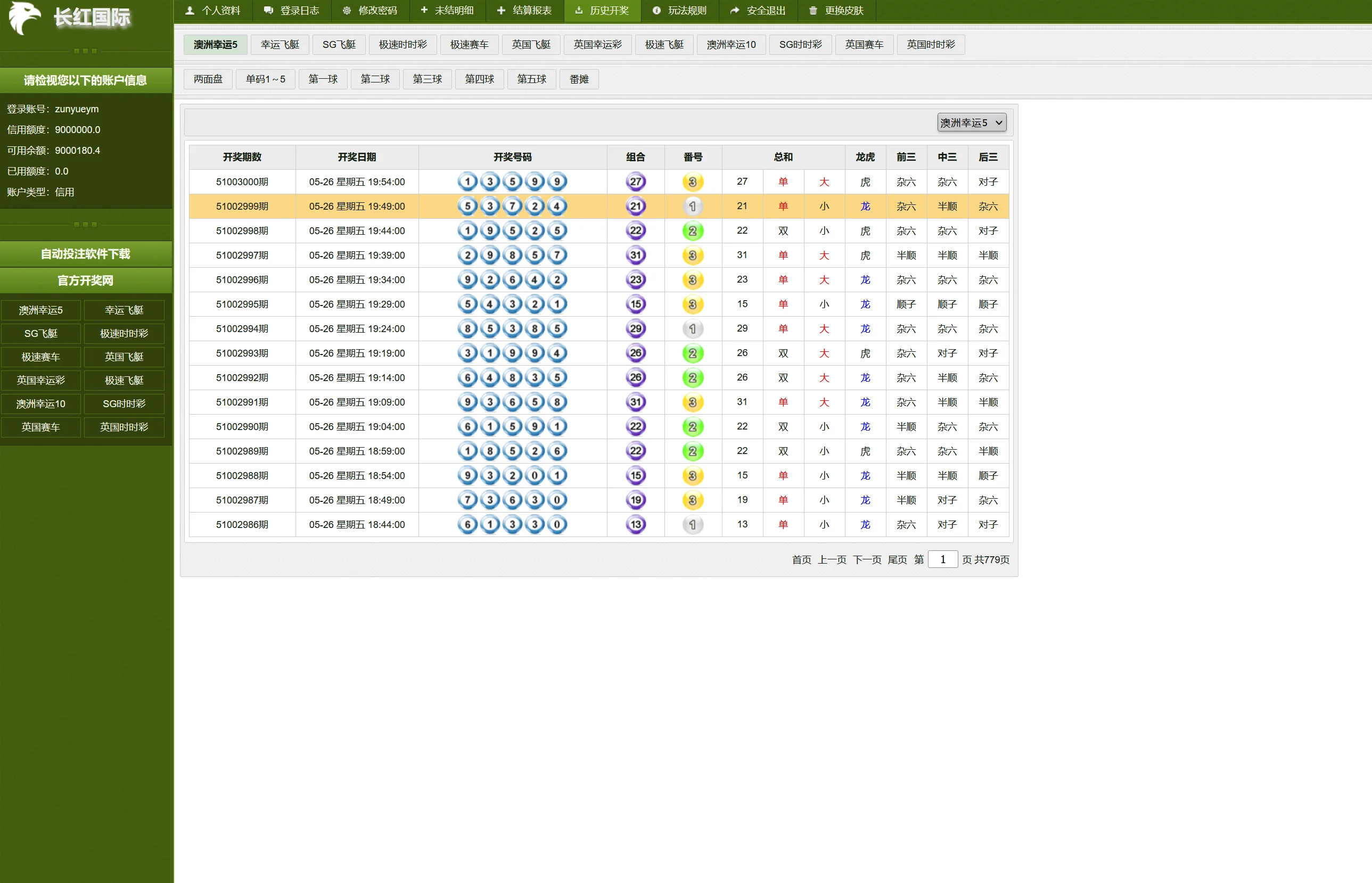Open 结算报表 with the plus icon

click(524, 10)
